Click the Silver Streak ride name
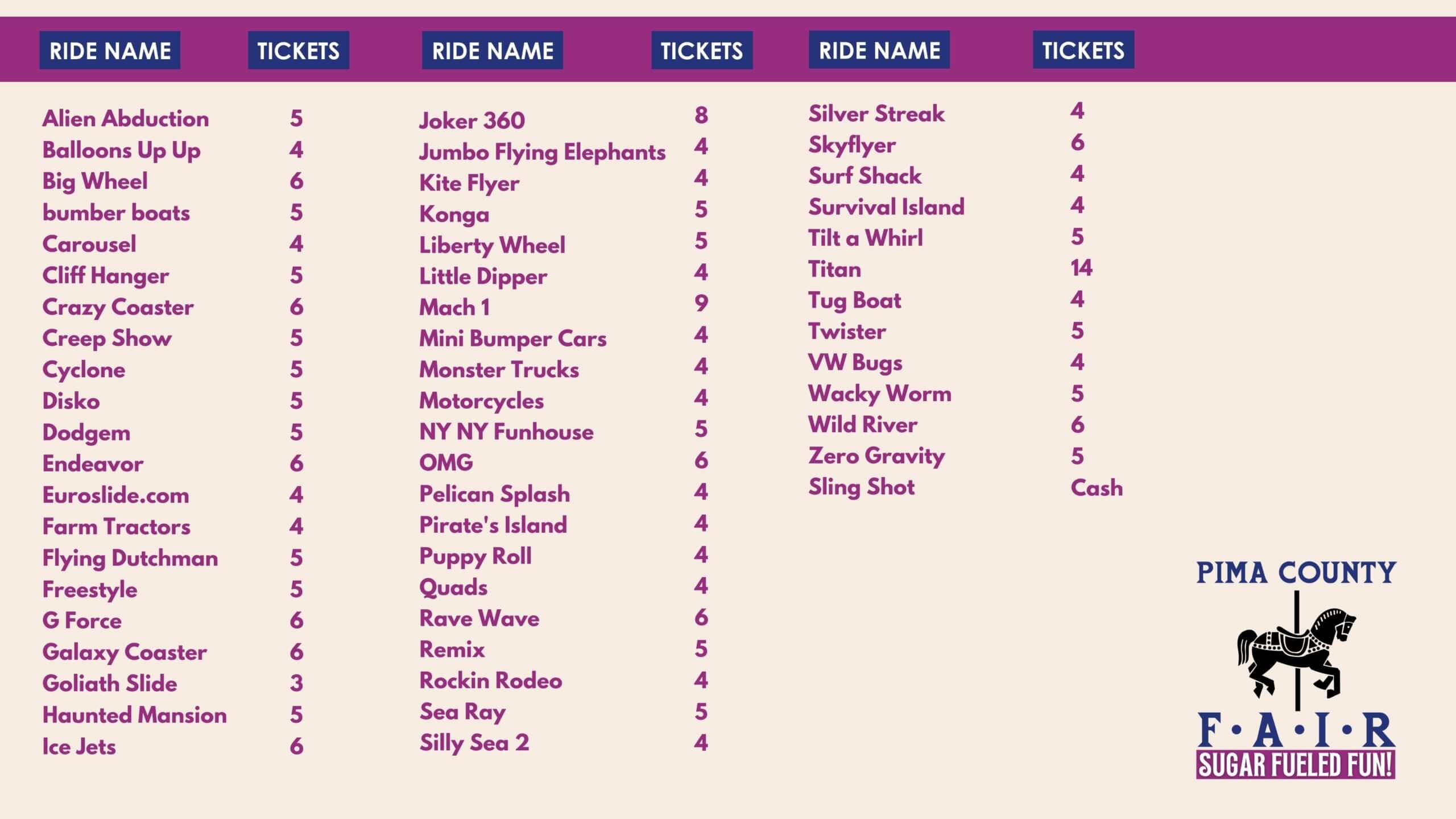 (876, 113)
